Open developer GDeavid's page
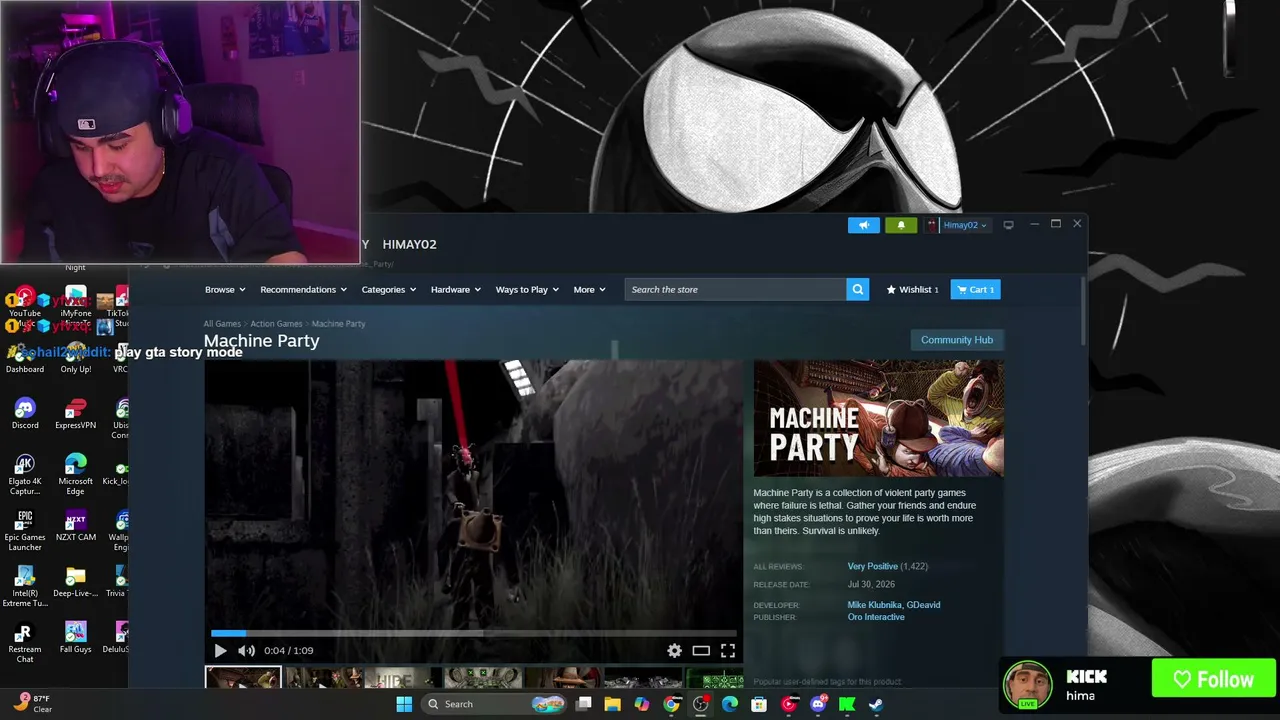This screenshot has height=720, width=1280. point(923,605)
